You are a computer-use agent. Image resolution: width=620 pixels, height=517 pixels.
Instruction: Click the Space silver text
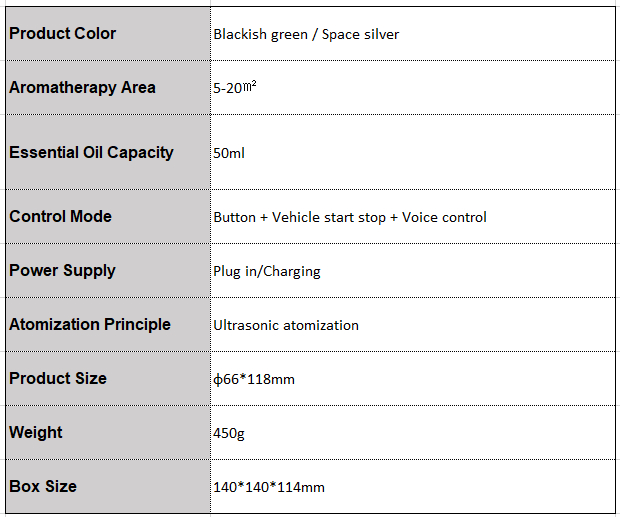tap(360, 34)
